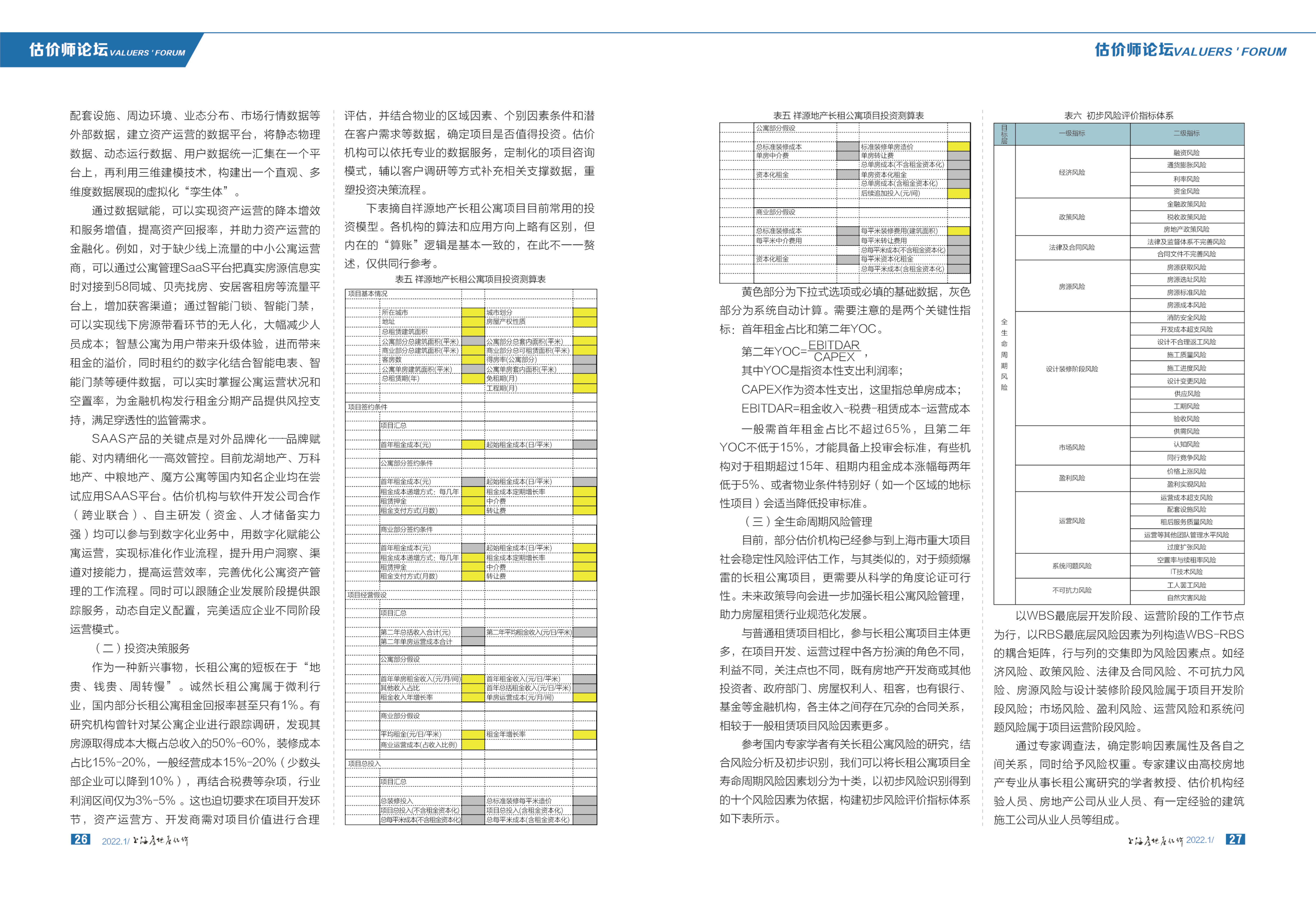Image resolution: width=1316 pixels, height=899 pixels.
Task: Click the '全生命周期风险' vertical label
Action: [x=1005, y=355]
